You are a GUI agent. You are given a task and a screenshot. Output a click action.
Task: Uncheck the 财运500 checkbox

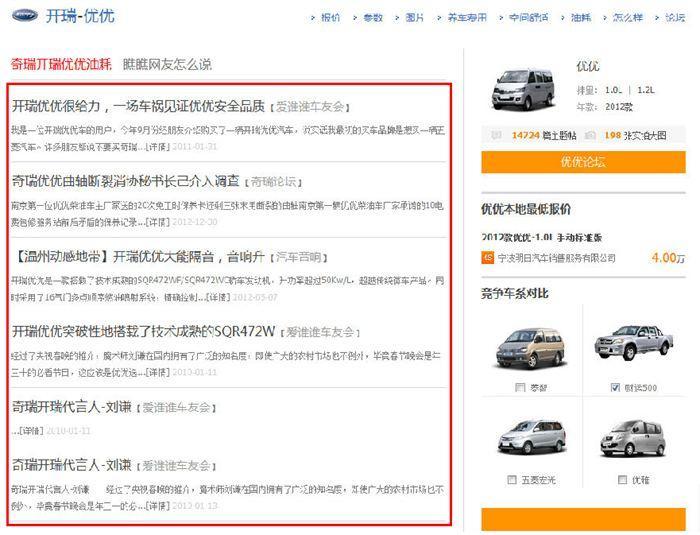click(615, 388)
